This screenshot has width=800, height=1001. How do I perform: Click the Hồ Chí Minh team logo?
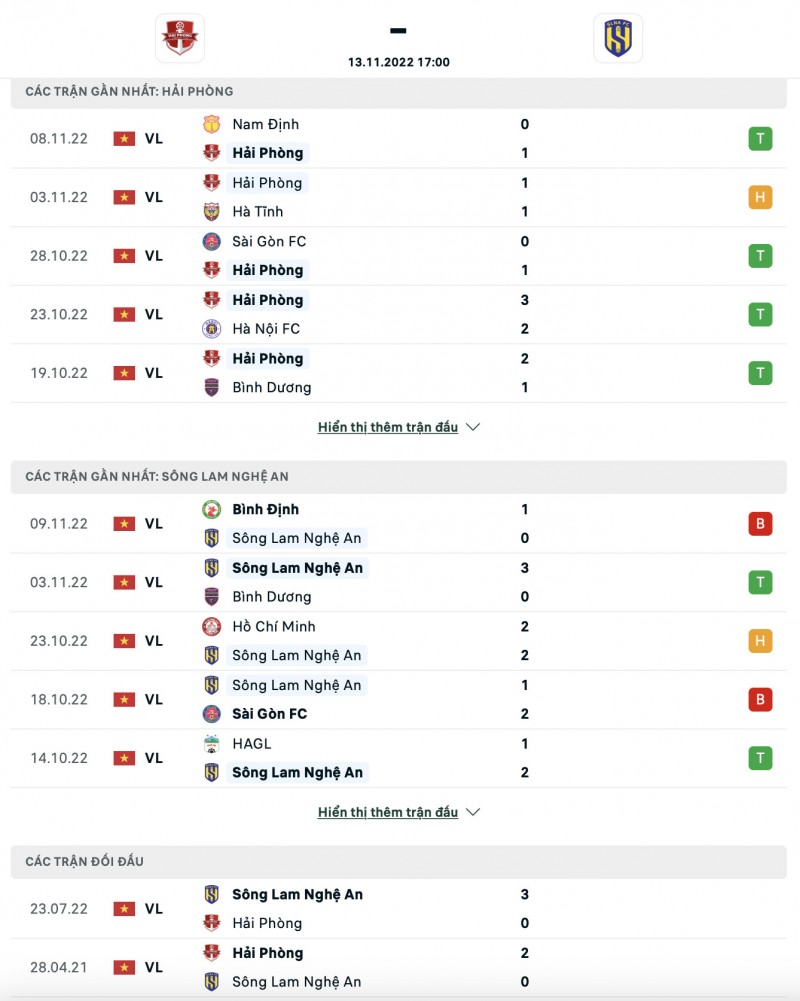tap(212, 626)
